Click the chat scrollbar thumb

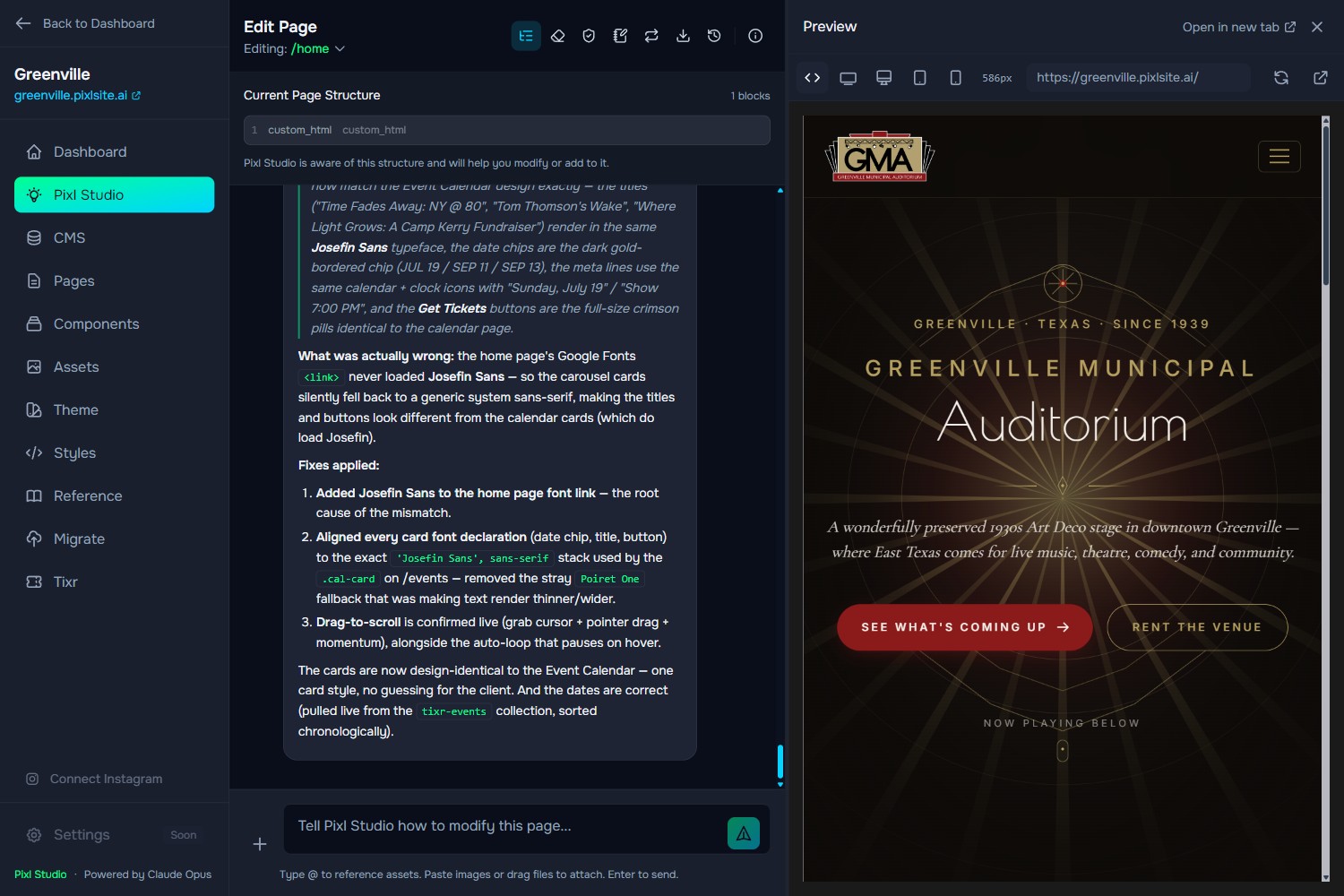[x=780, y=762]
